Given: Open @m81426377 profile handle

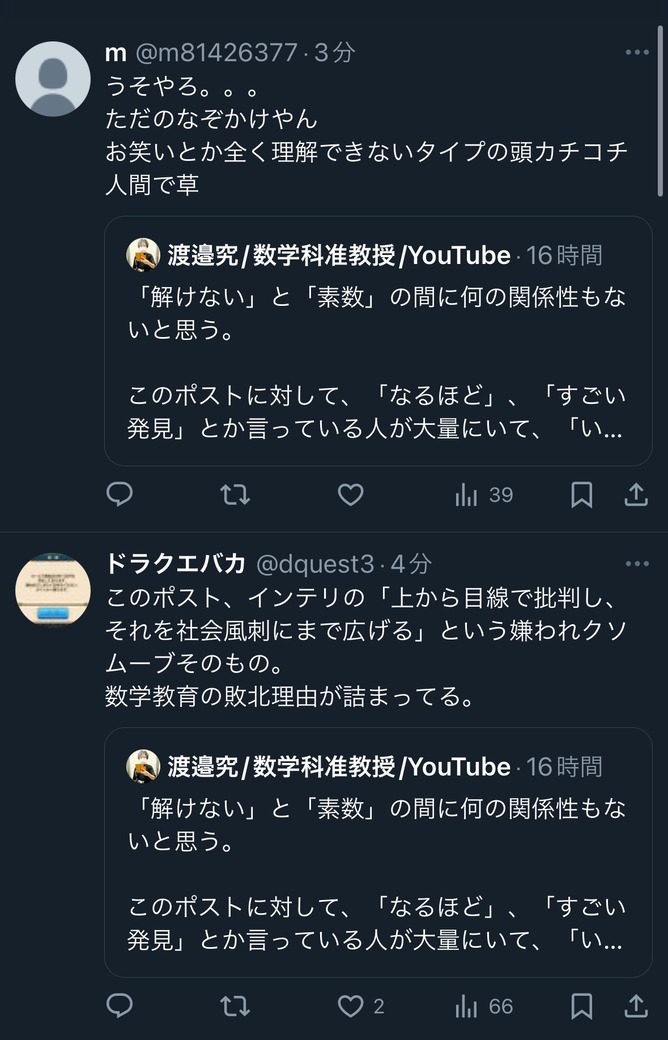Looking at the screenshot, I should click(x=216, y=52).
